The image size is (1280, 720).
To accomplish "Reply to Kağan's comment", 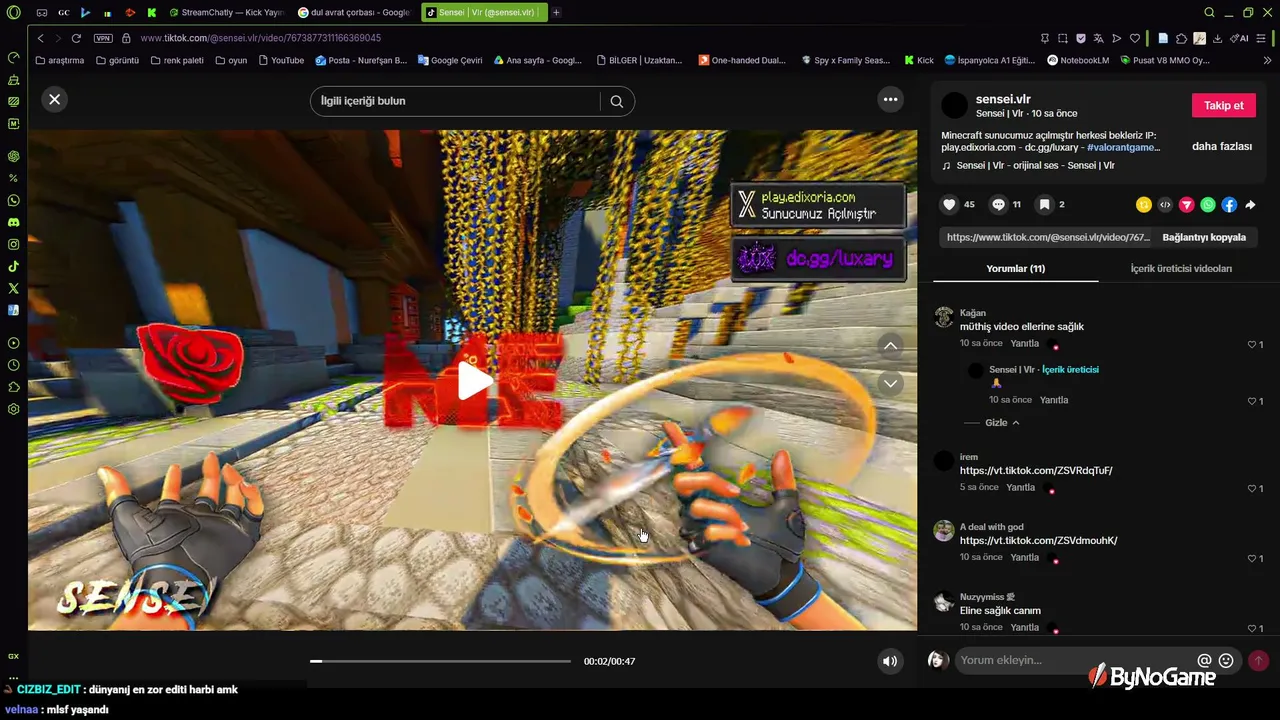I will pyautogui.click(x=1024, y=343).
